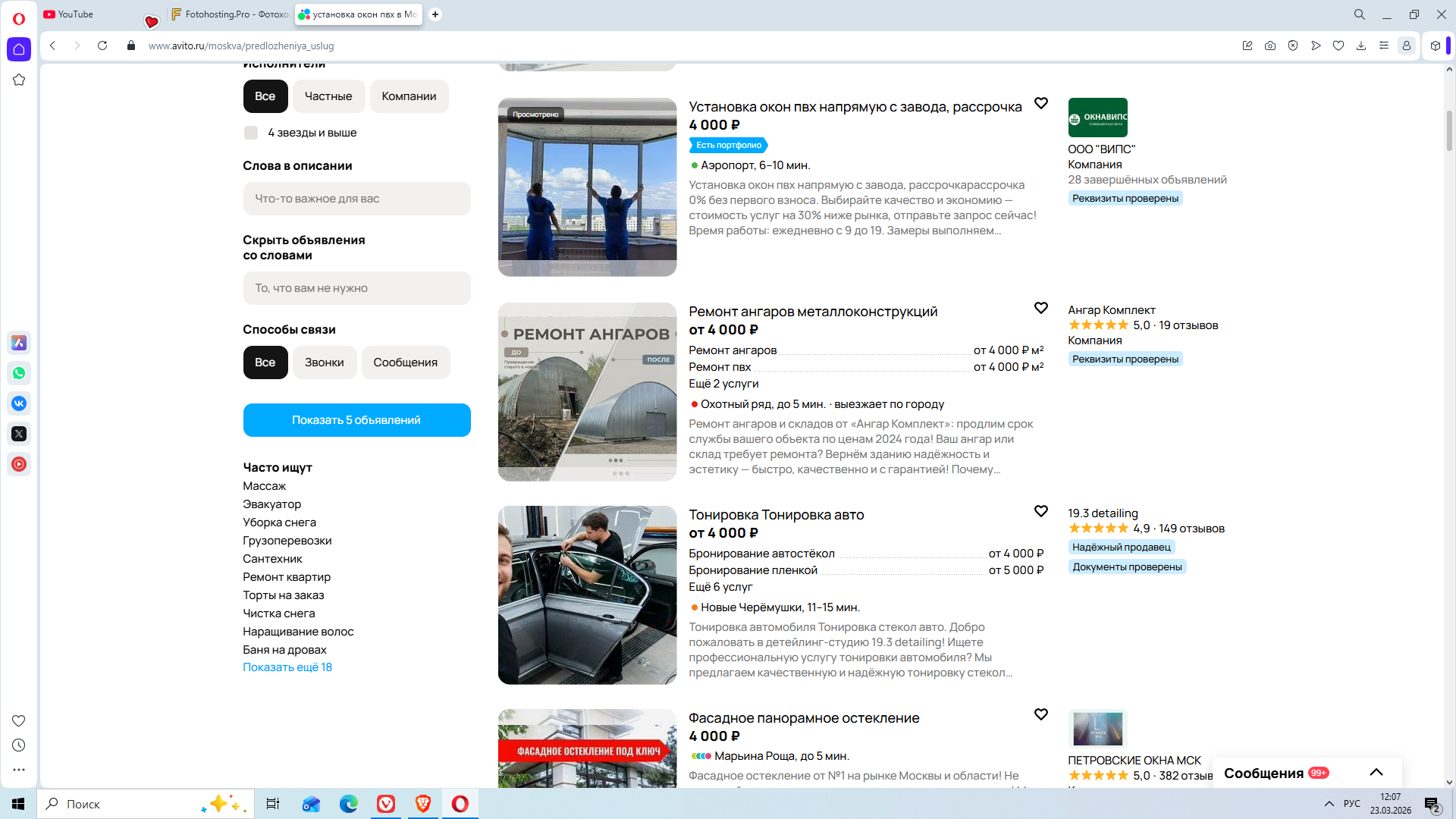Open Opera sidebar history clock
This screenshot has height=819, width=1456.
(19, 745)
